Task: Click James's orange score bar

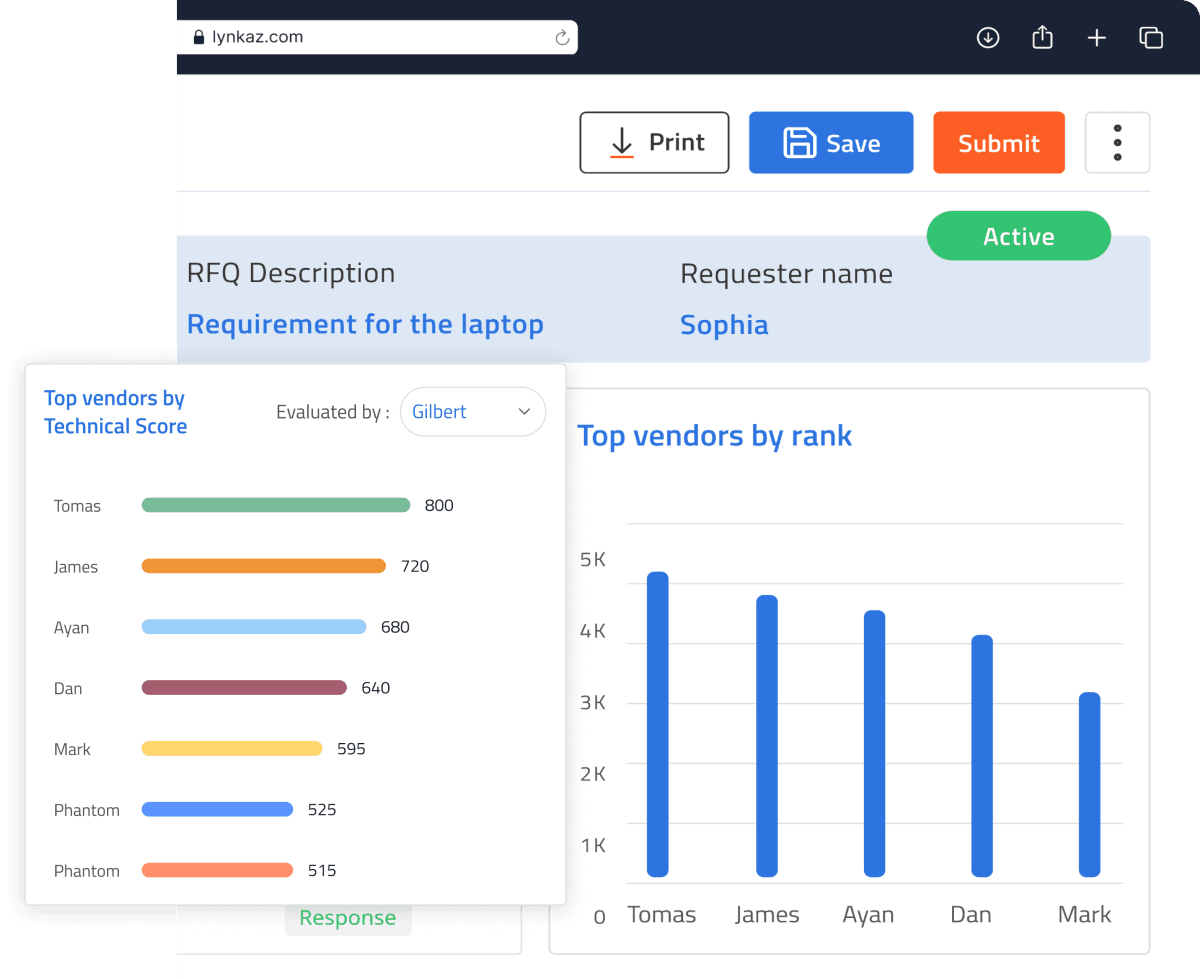Action: pos(264,566)
